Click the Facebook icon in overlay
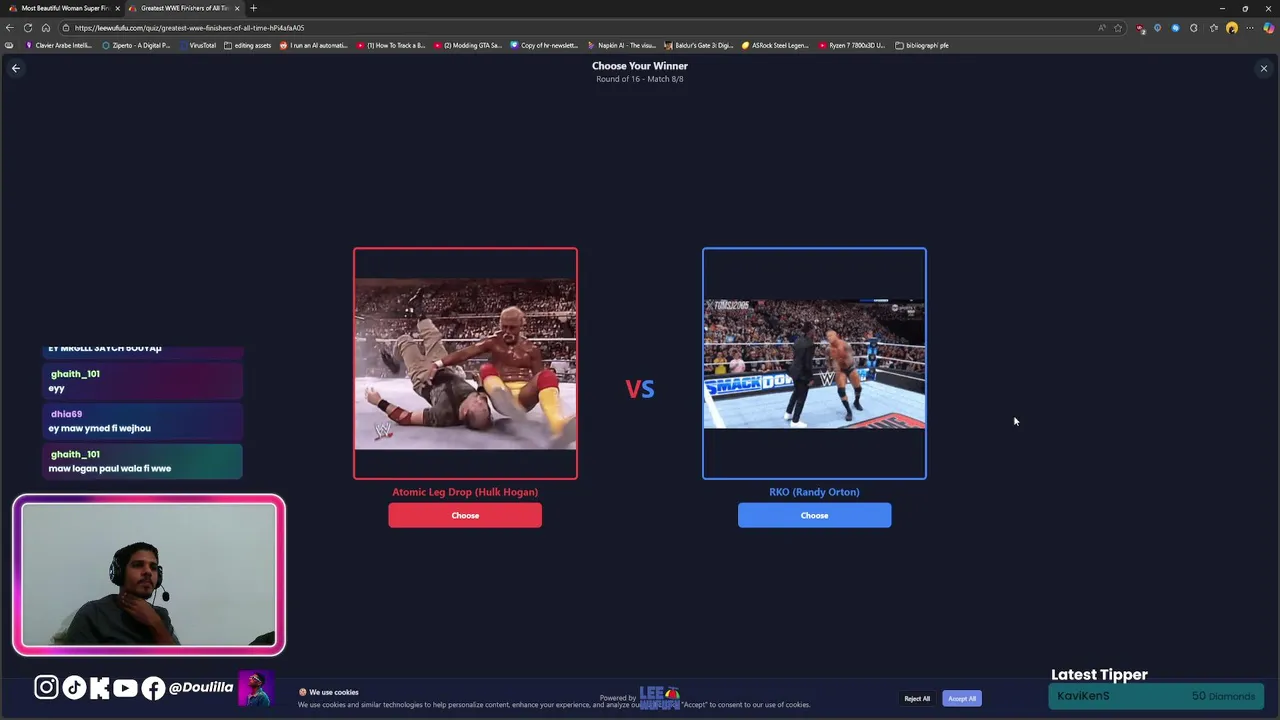 click(x=153, y=687)
